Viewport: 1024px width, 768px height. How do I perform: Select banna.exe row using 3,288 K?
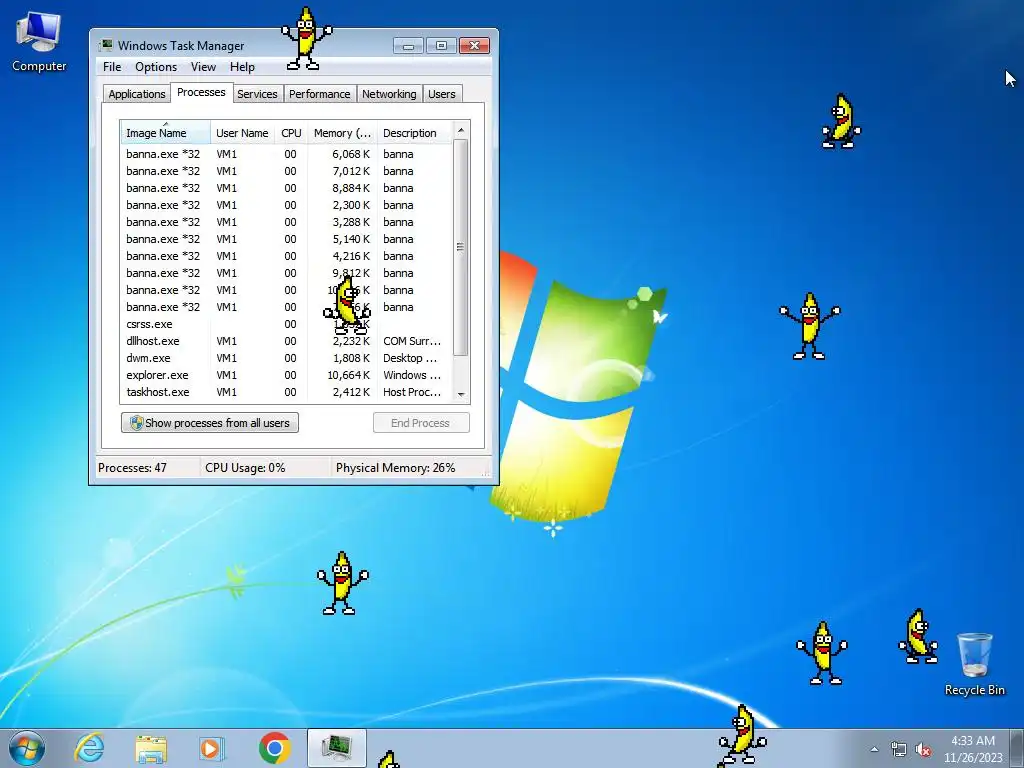[x=286, y=222]
